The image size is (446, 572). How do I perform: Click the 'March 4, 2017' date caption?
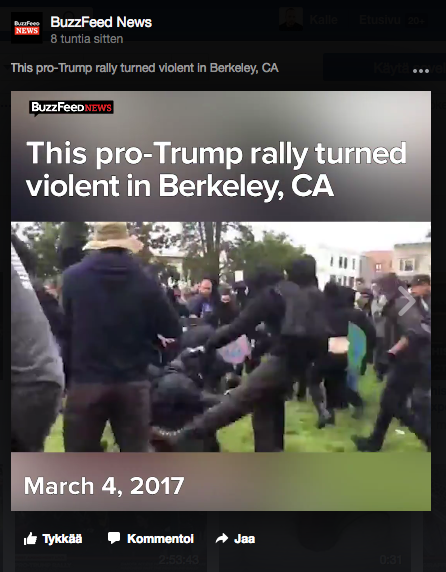104,486
